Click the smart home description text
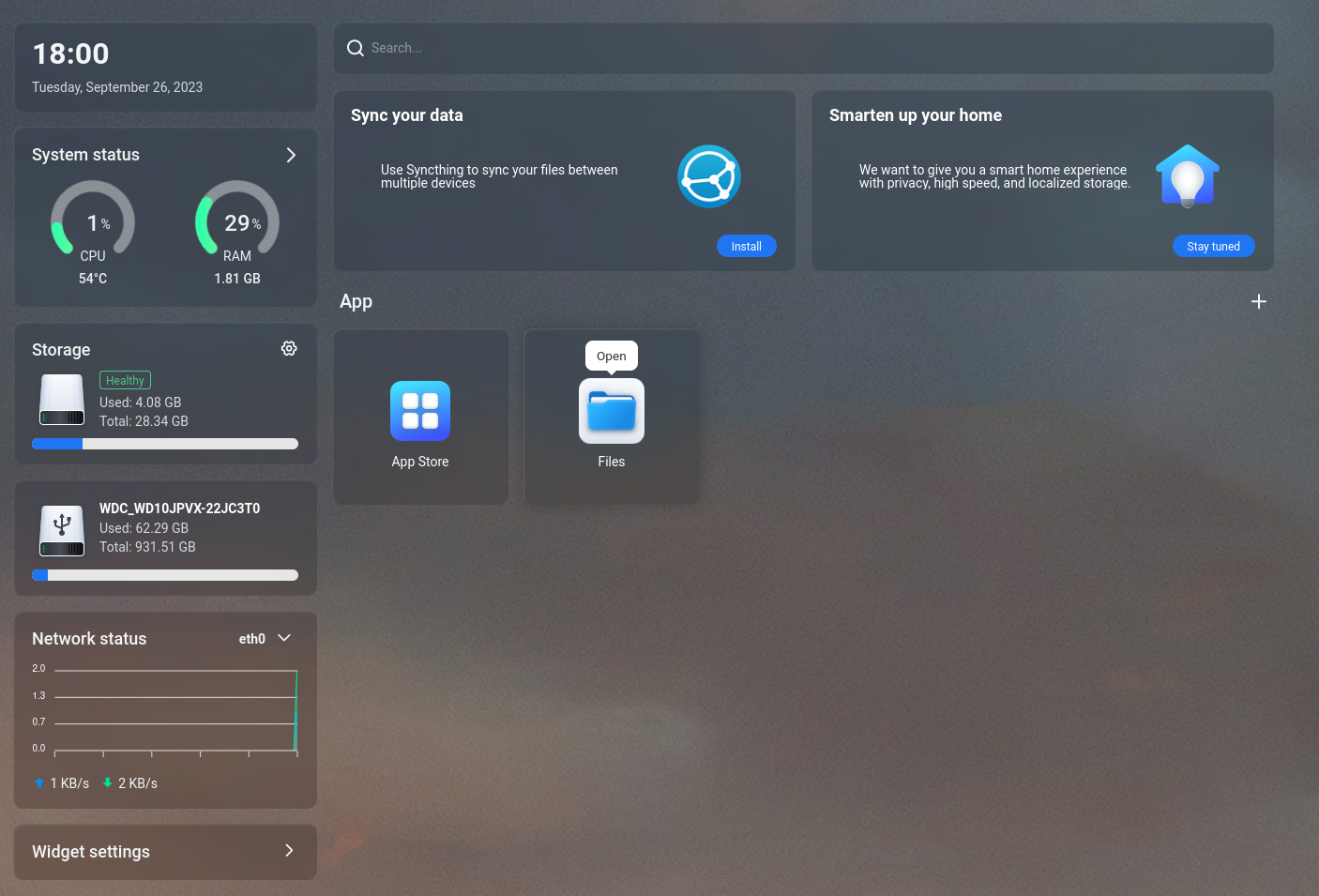Screen dimensions: 1319x896 [994, 176]
